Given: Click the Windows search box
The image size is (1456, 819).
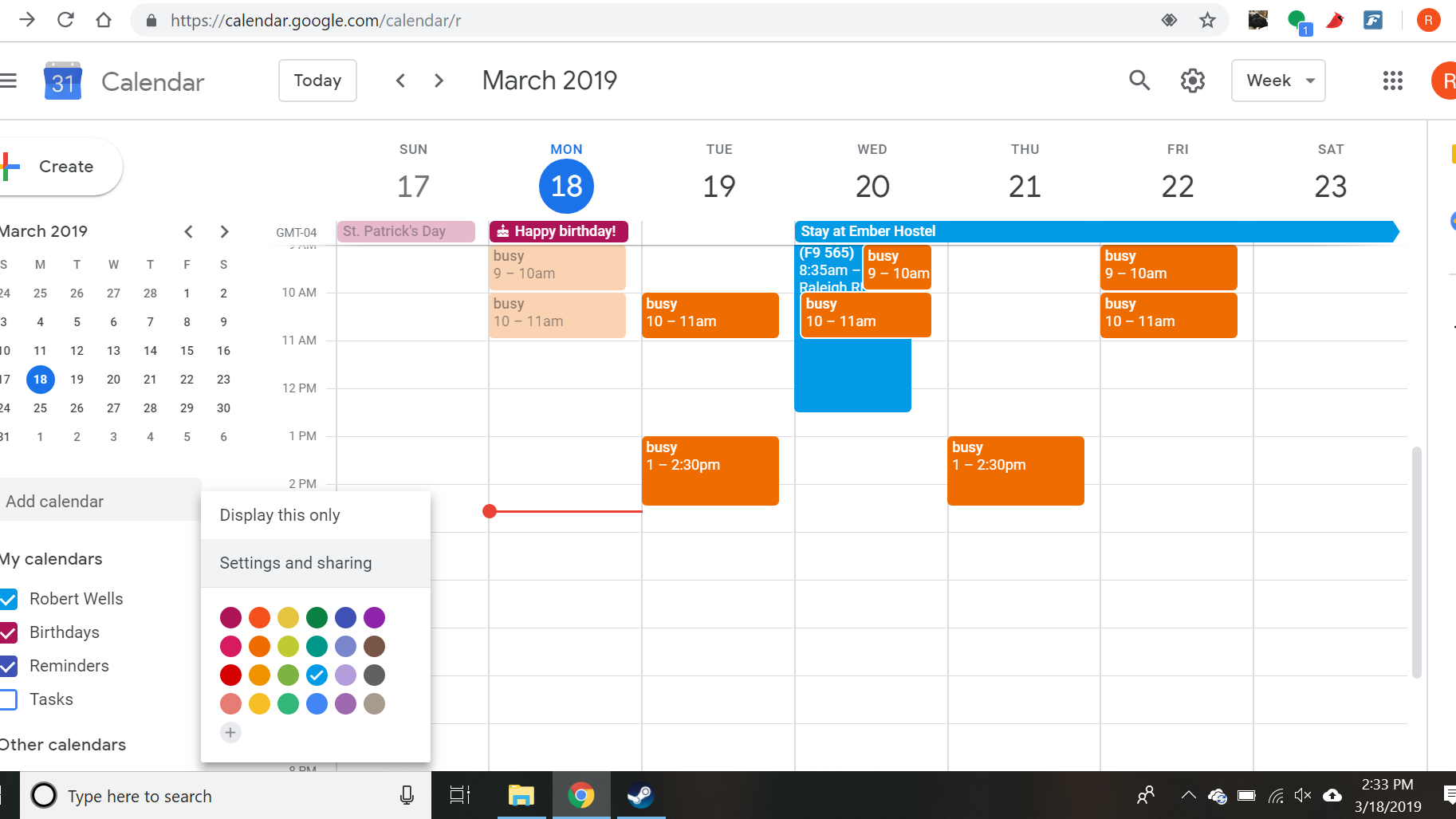Looking at the screenshot, I should click(x=226, y=795).
